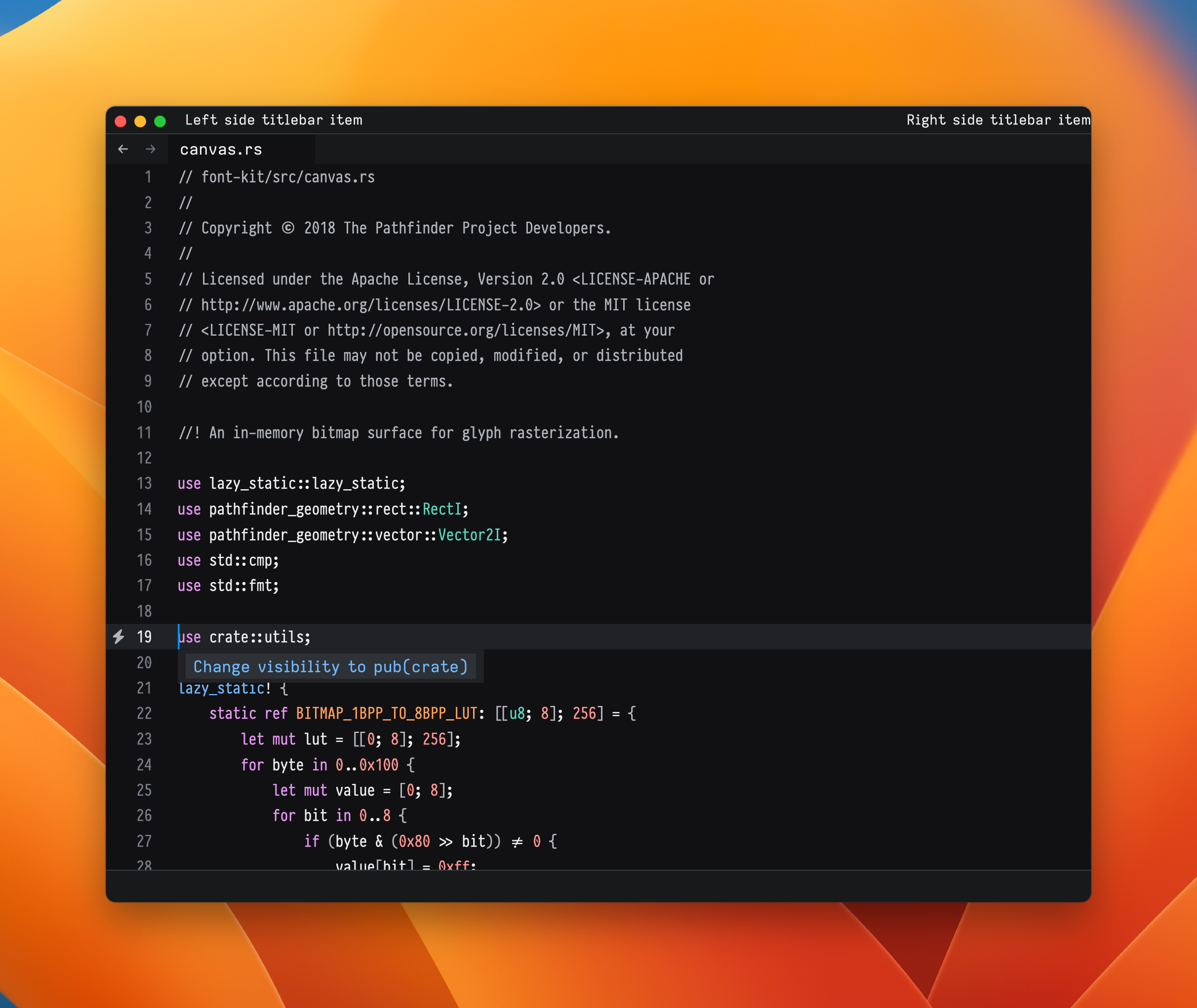Viewport: 1197px width, 1008px height.
Task: Close the window with the red button
Action: point(120,121)
